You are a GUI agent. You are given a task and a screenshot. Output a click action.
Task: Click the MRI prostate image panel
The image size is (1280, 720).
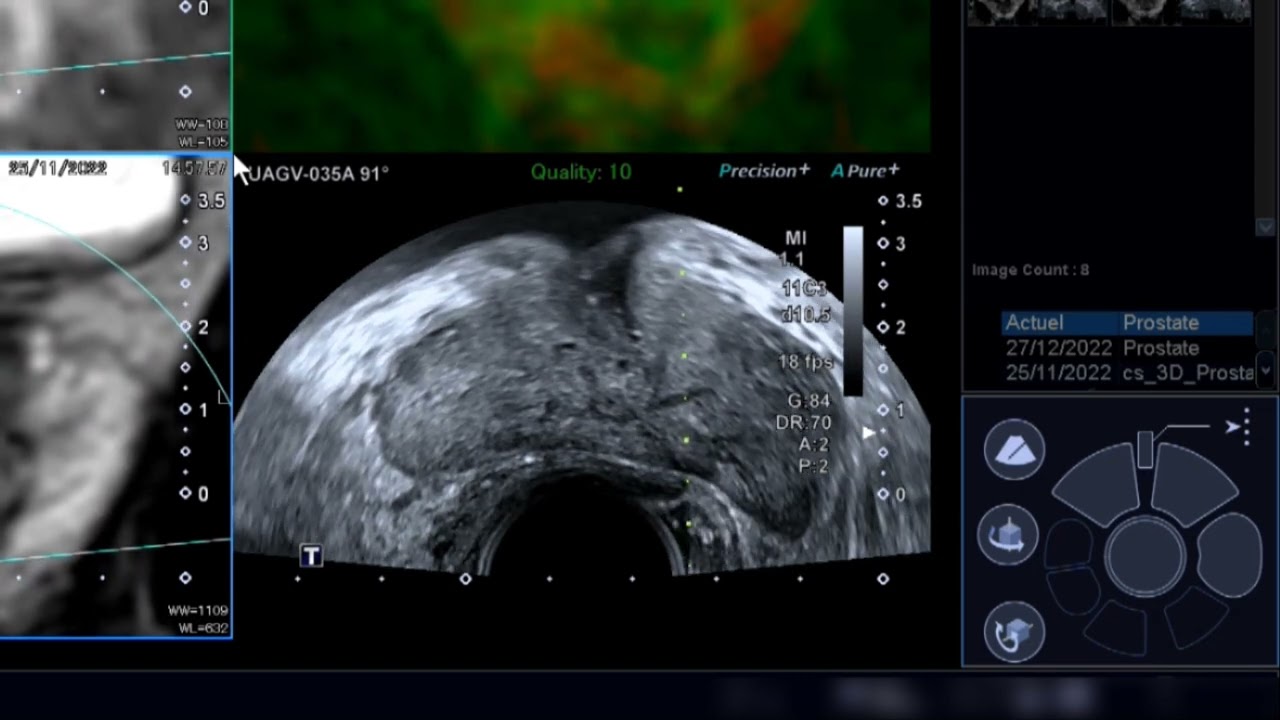(x=115, y=396)
